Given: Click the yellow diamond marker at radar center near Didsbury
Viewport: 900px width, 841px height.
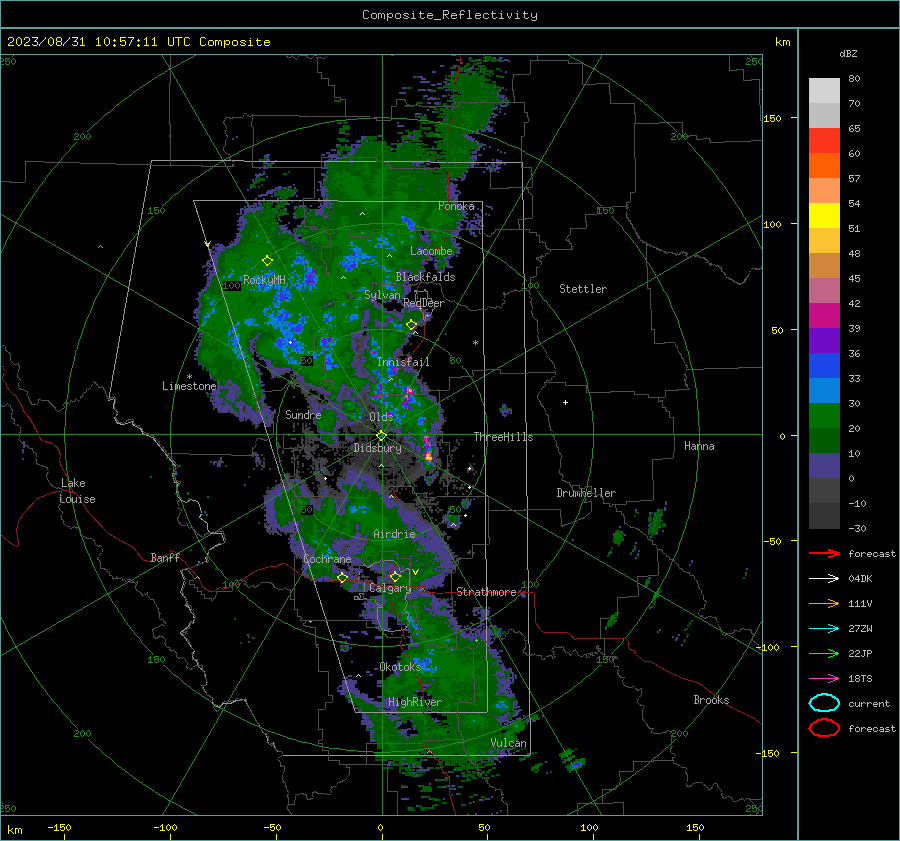Looking at the screenshot, I should (x=381, y=436).
